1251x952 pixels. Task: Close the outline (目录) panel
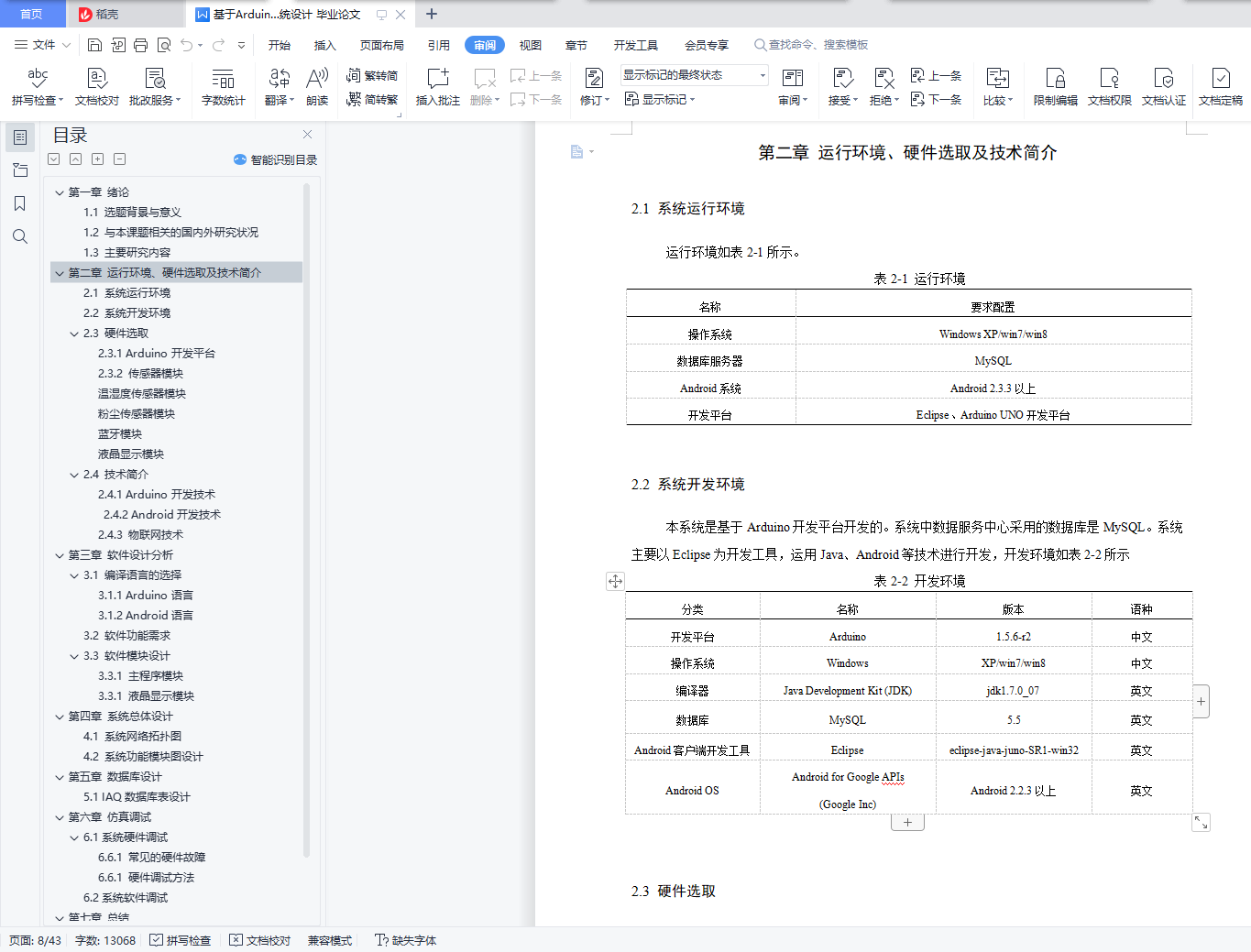coord(307,135)
